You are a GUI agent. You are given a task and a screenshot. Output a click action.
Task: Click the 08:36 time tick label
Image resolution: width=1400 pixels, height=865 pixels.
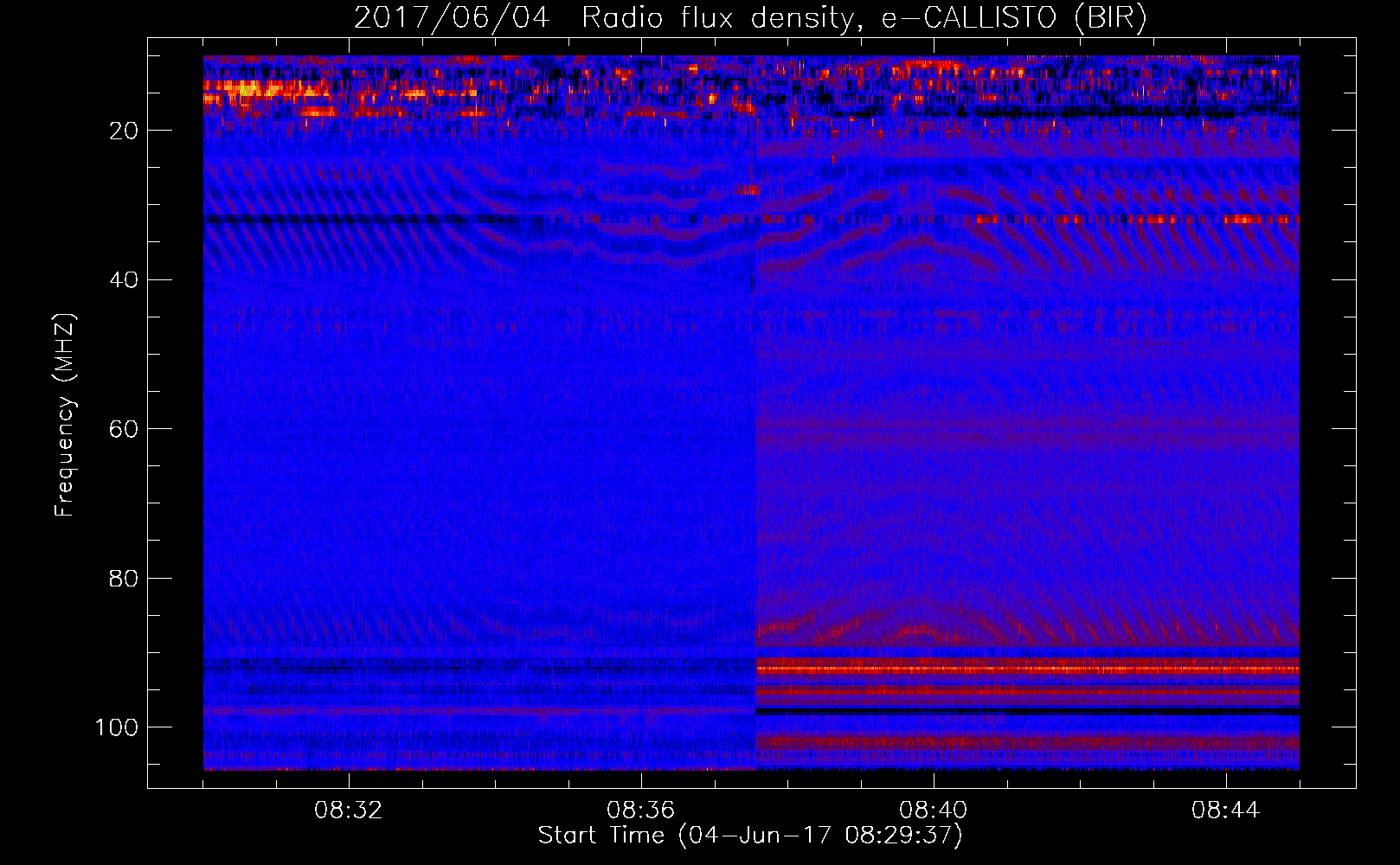(x=640, y=811)
